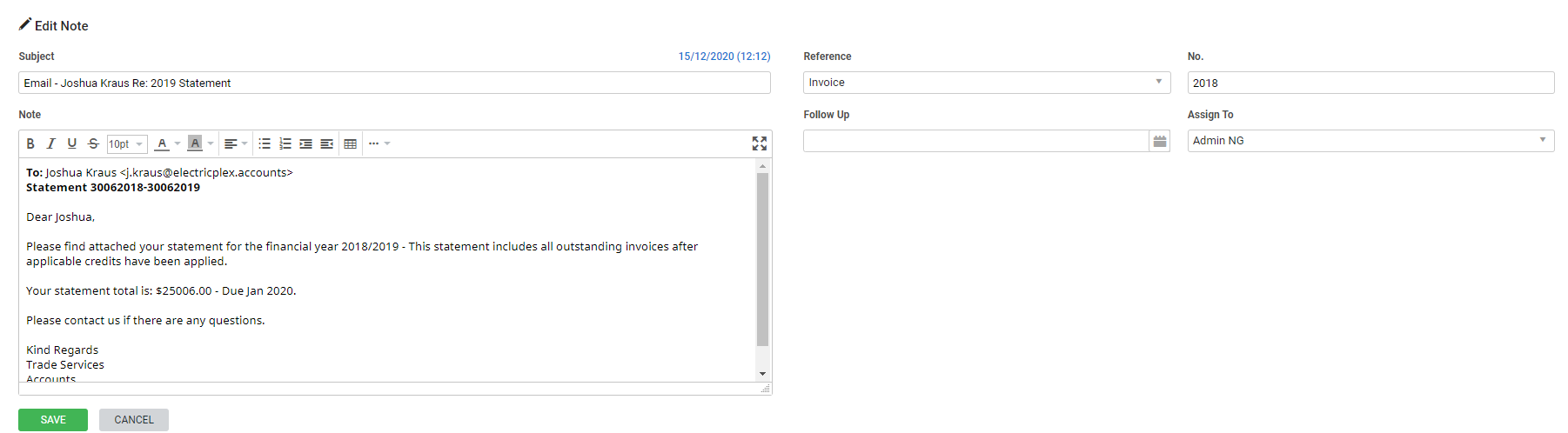This screenshot has height=433, width=1568.
Task: Click the Edit Note pencil icon
Action: pos(25,24)
